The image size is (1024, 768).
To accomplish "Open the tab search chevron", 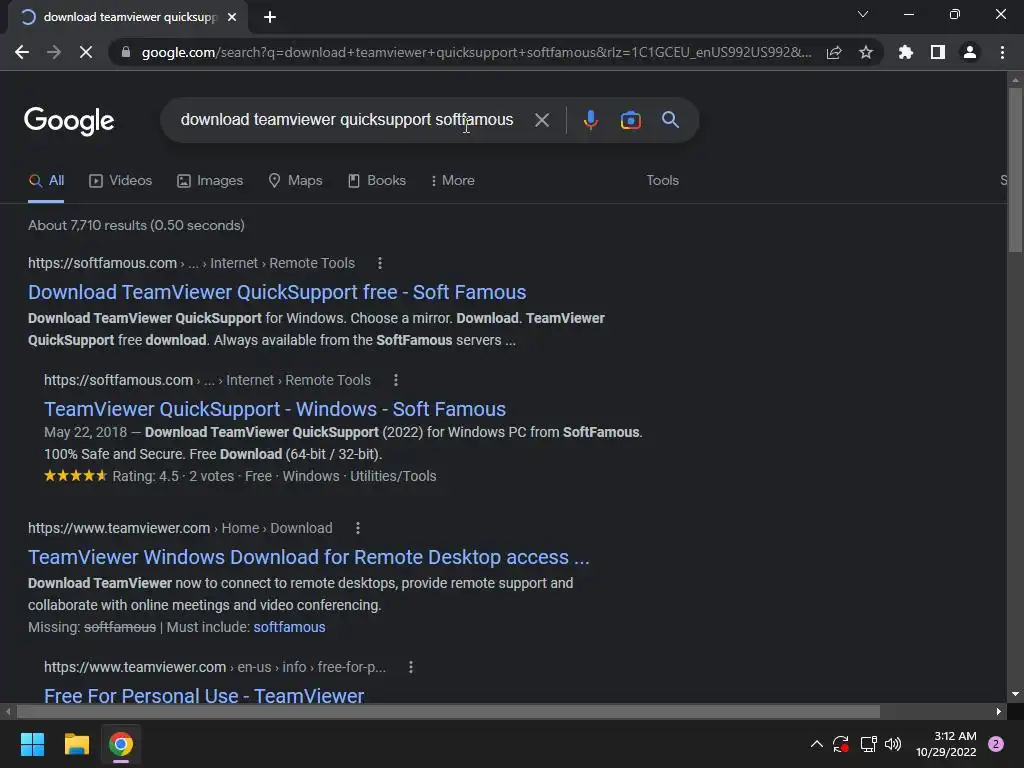I will click(x=863, y=14).
